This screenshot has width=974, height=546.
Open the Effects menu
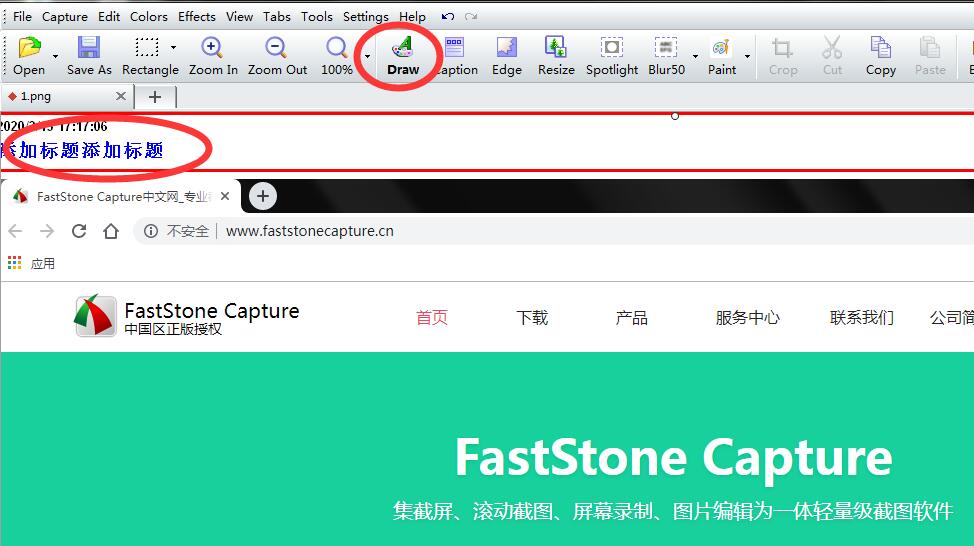(196, 17)
